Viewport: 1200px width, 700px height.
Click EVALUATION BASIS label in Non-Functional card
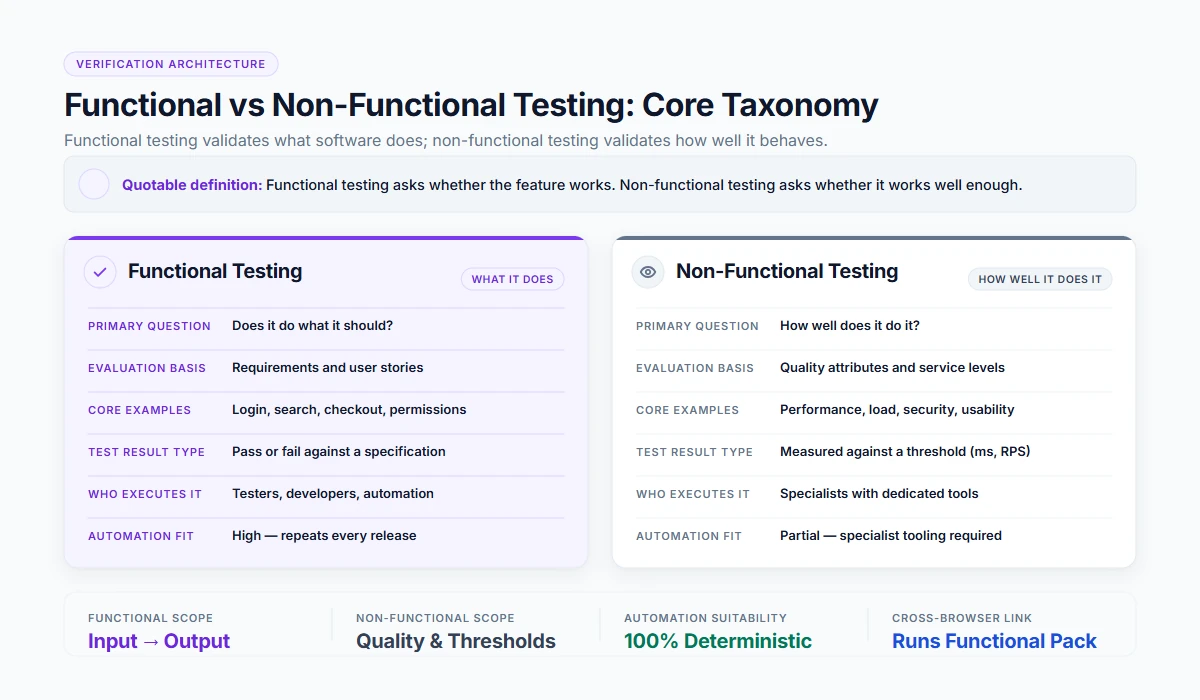(x=695, y=368)
